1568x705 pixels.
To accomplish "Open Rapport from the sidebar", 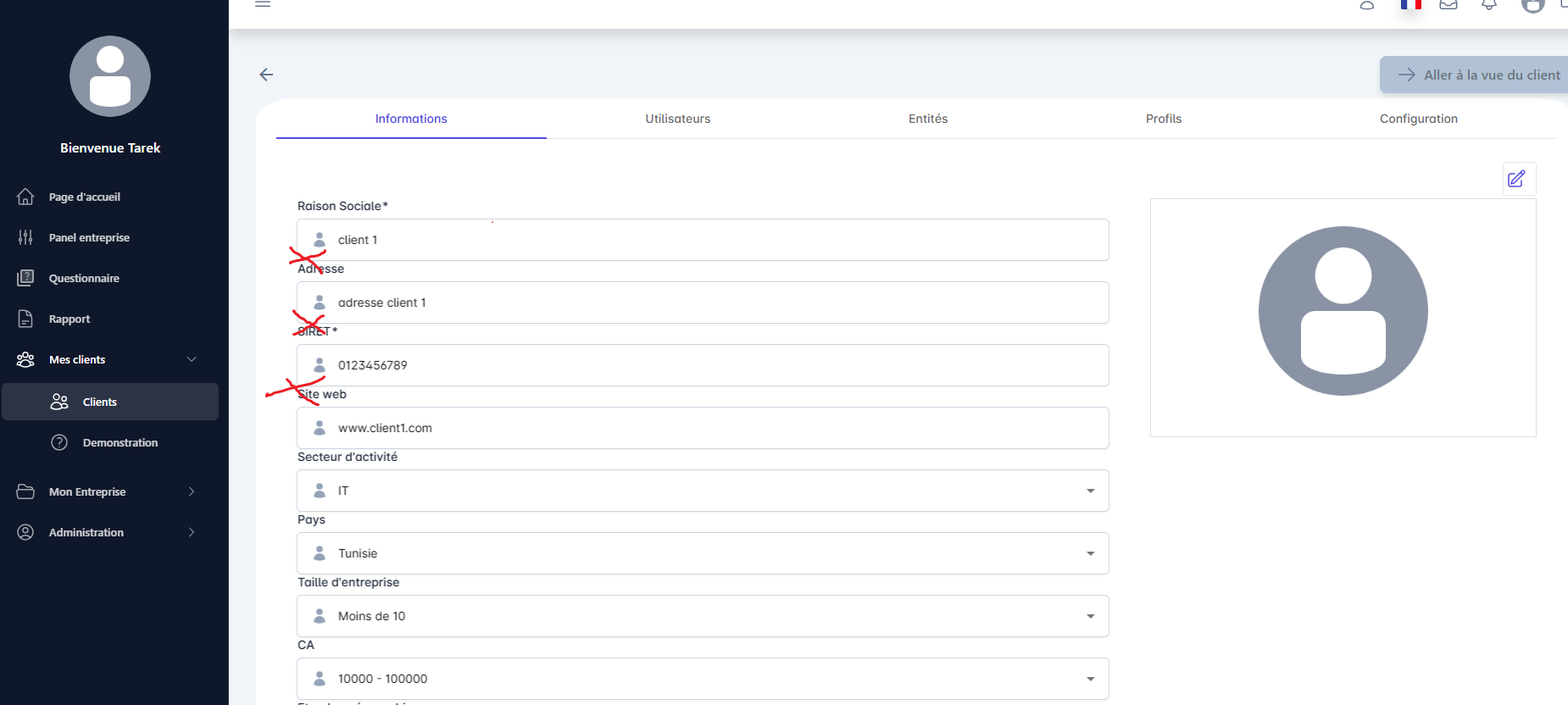I will (x=69, y=319).
